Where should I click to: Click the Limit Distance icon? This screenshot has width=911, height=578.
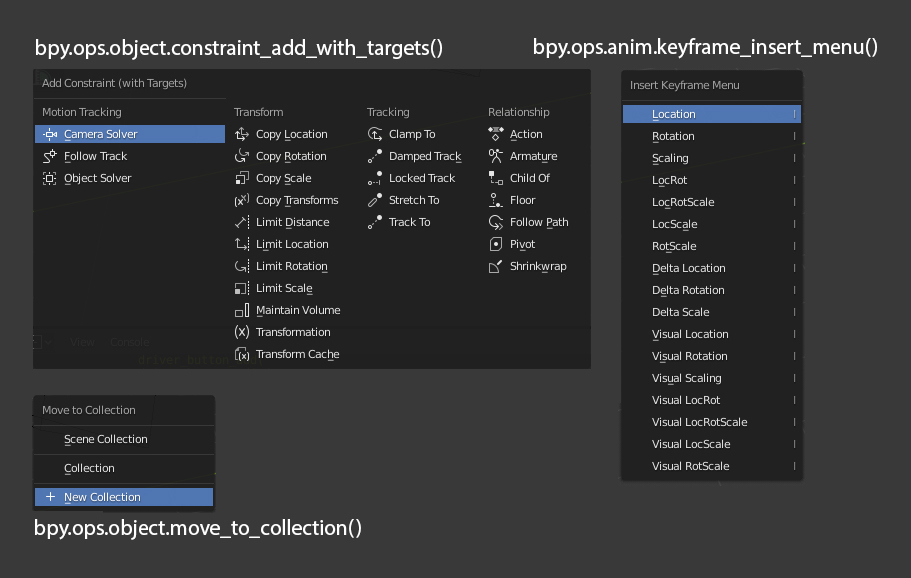click(x=242, y=222)
